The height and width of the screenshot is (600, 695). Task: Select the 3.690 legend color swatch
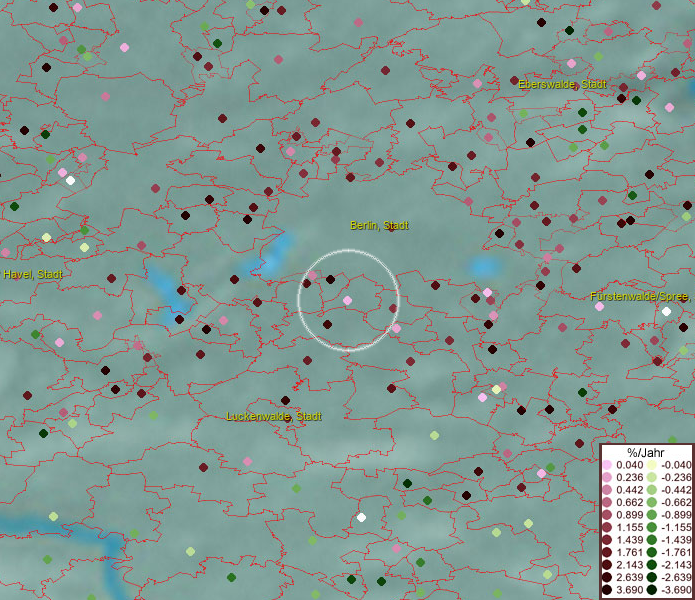[607, 590]
